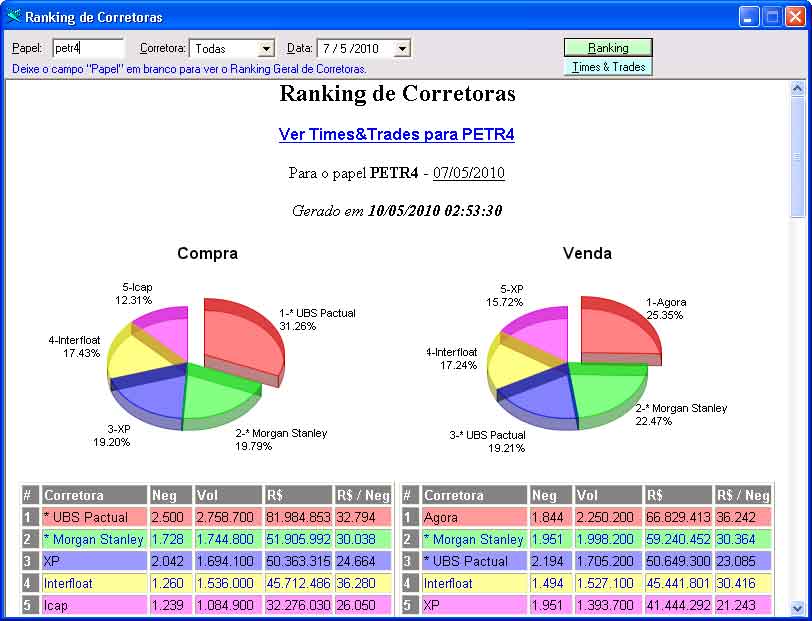
Task: Click the green Morgan Stanley slice in Compra pie
Action: (215, 395)
